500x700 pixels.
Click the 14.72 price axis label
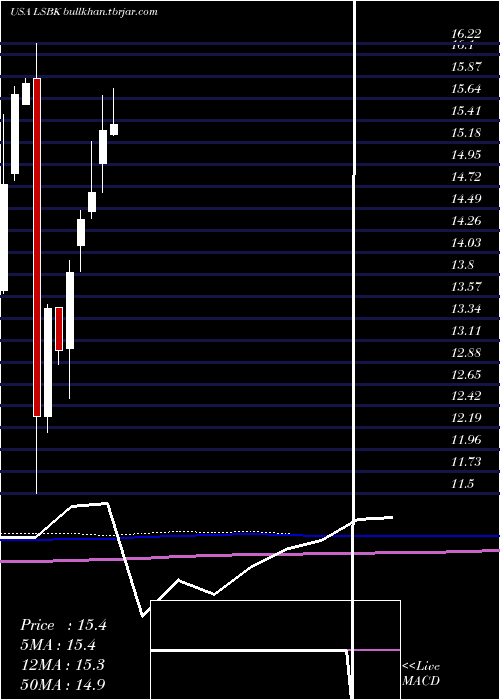click(466, 177)
